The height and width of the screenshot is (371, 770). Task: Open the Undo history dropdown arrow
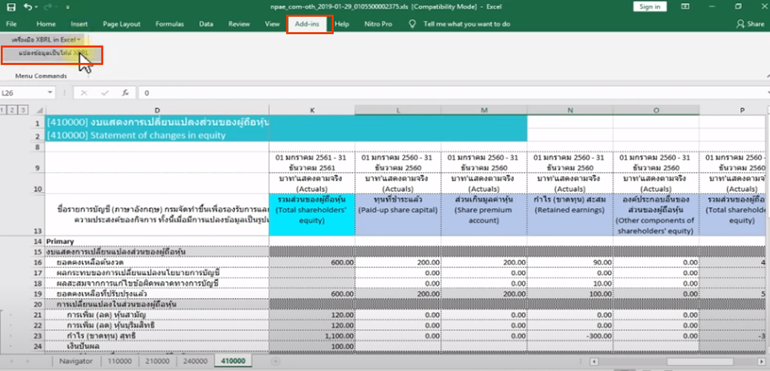(36, 7)
